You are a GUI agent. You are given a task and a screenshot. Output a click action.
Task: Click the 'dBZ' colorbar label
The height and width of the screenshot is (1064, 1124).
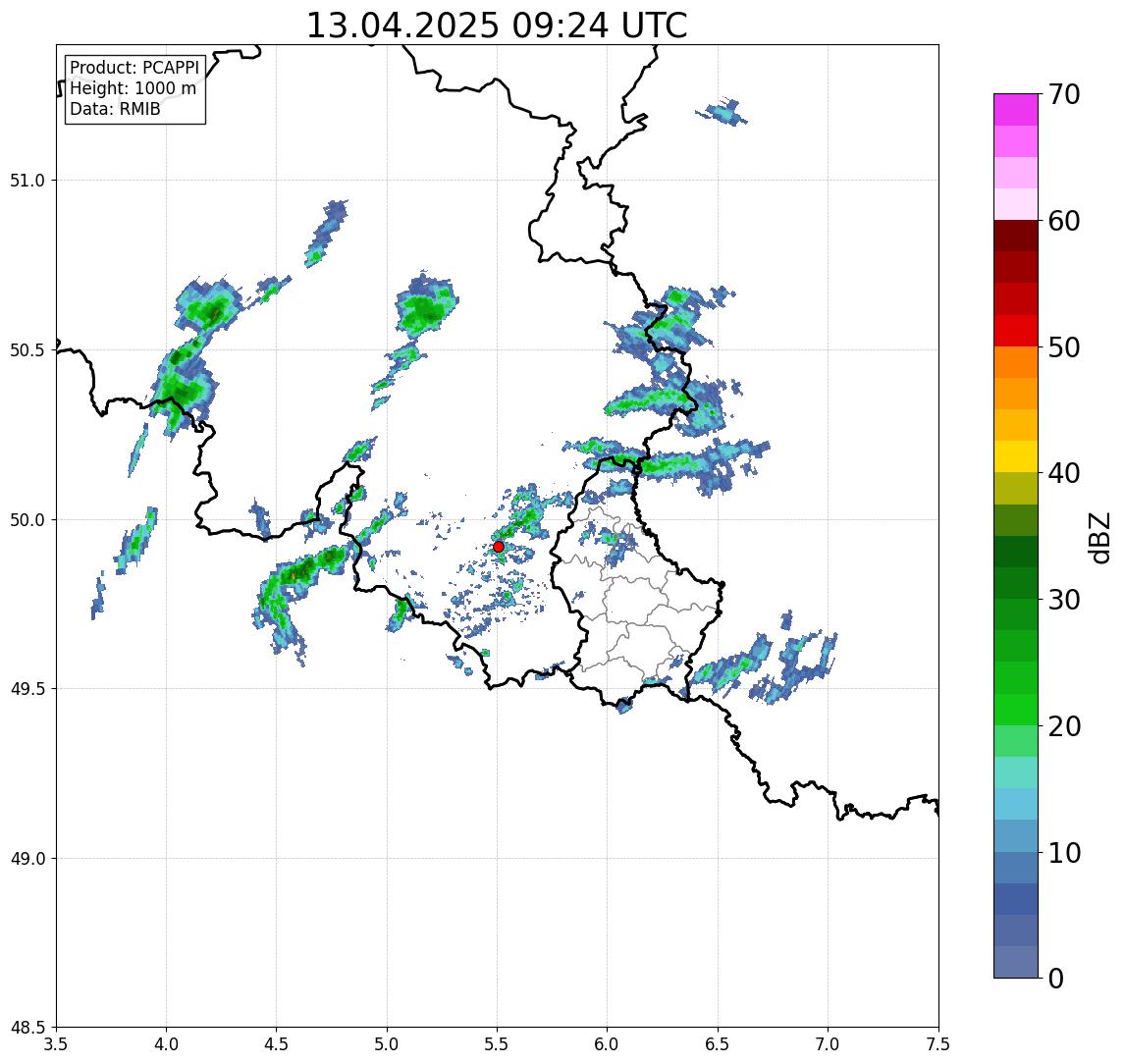1098,538
